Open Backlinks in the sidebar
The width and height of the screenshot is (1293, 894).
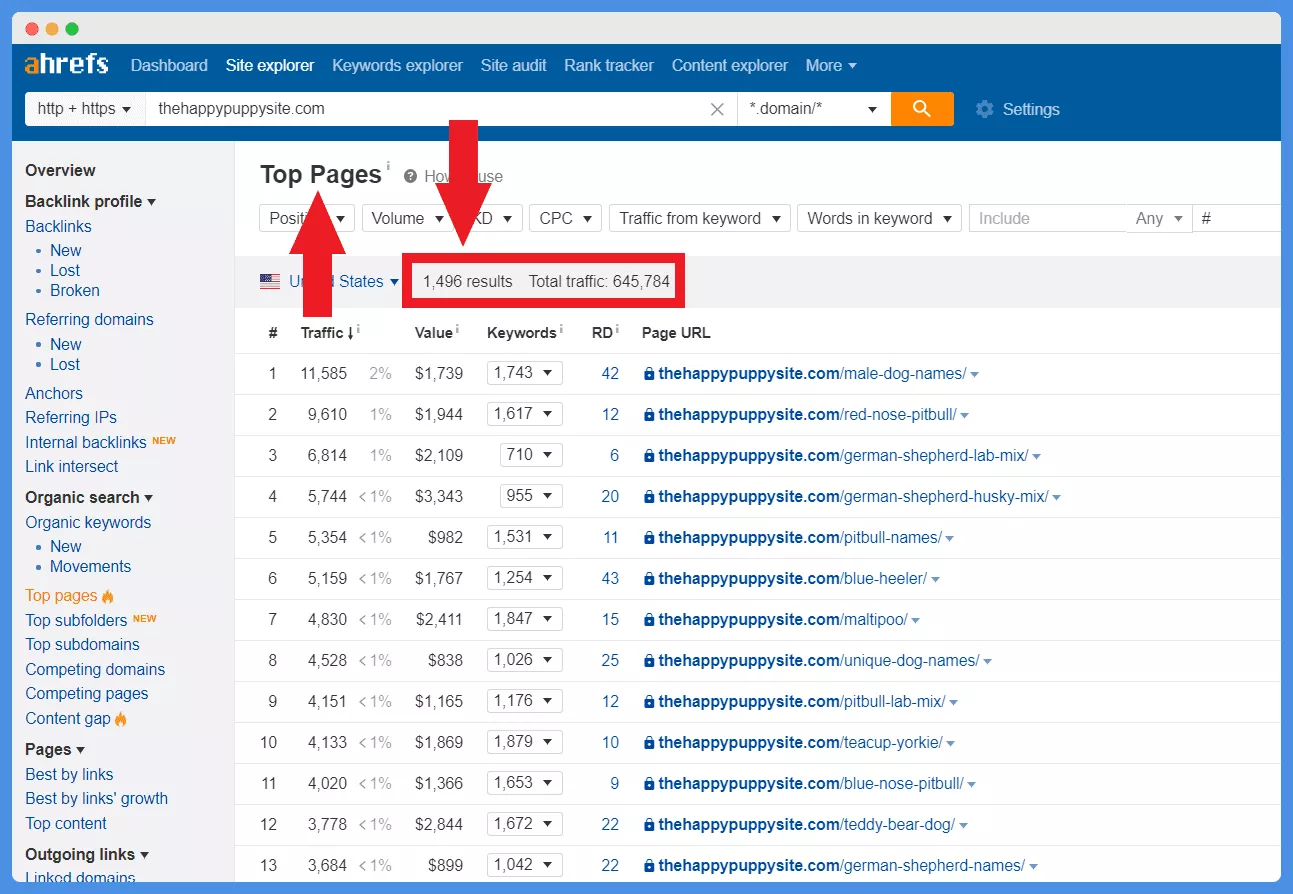click(58, 226)
